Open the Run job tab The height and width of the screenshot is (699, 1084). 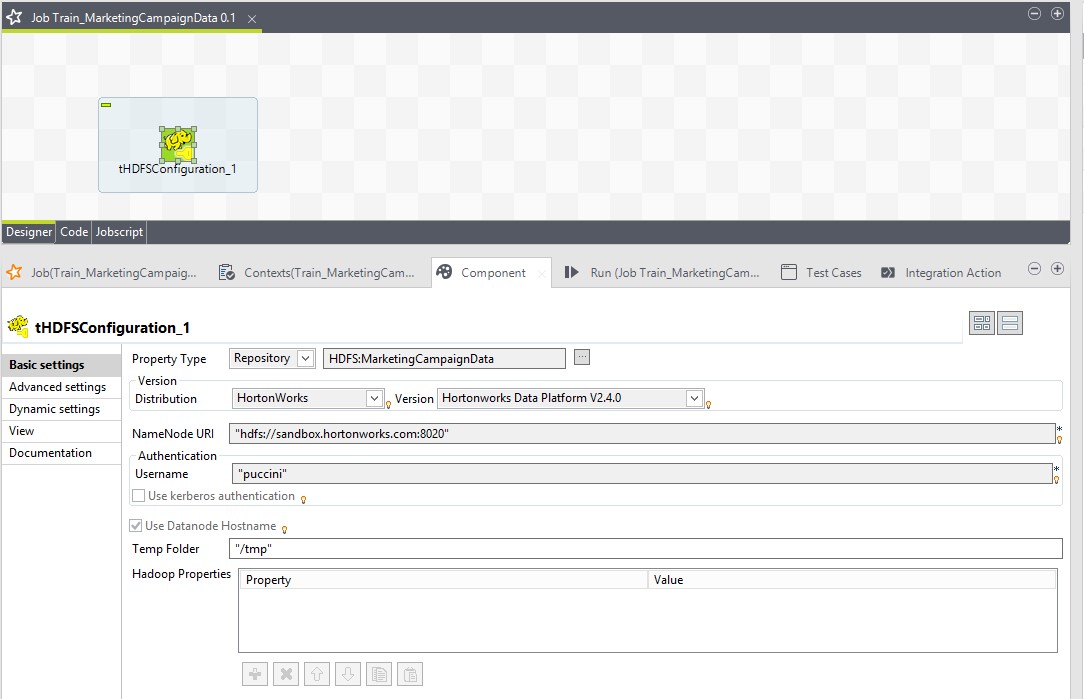coord(662,272)
